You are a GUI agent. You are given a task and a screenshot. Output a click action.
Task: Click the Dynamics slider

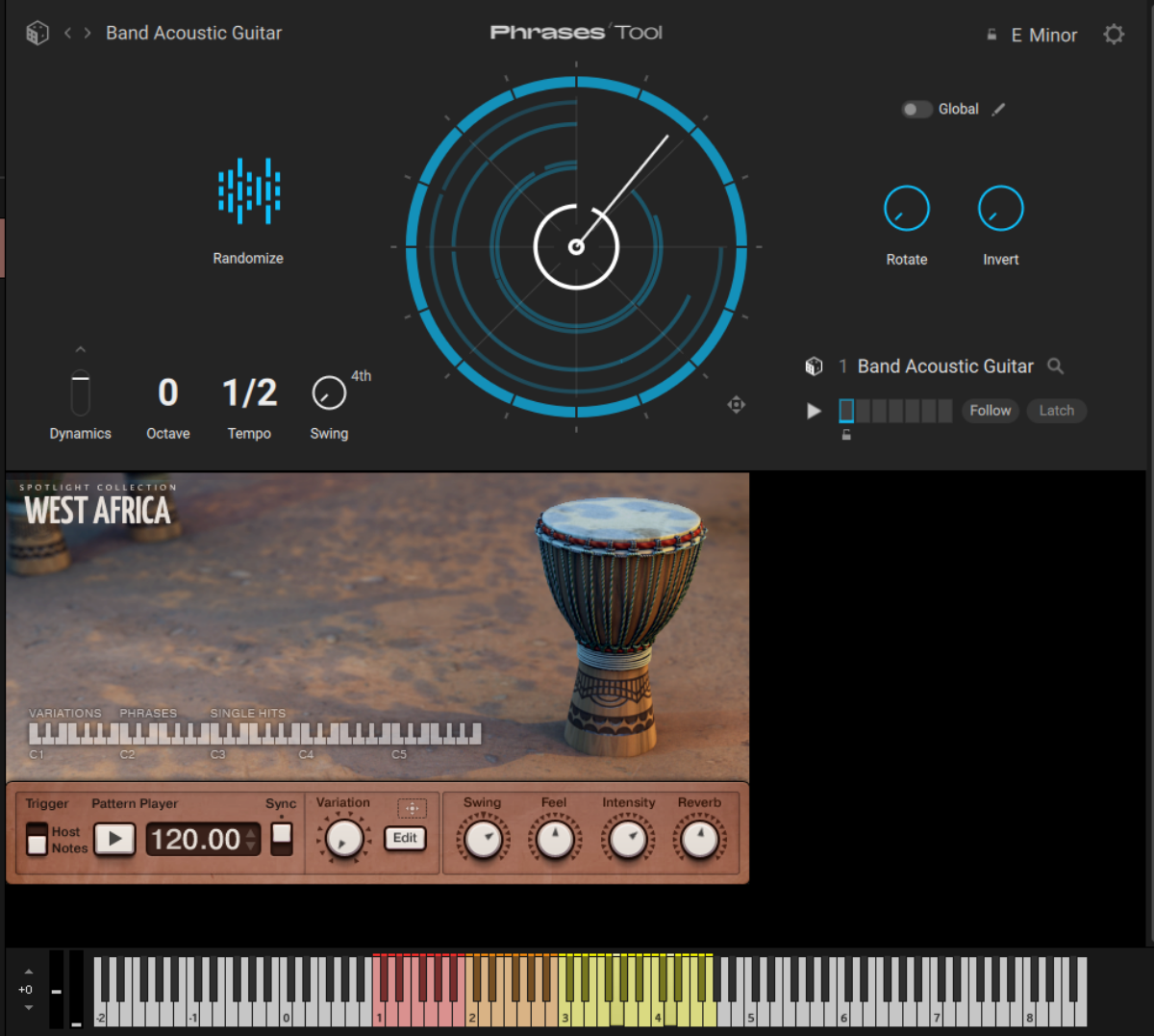[x=81, y=392]
